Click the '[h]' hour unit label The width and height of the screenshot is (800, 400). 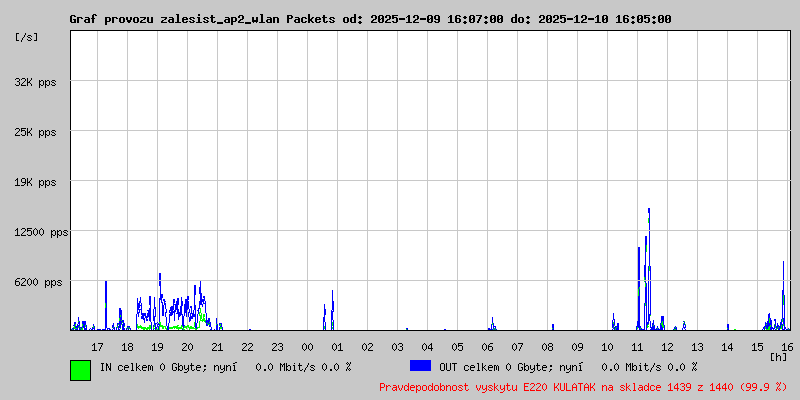pyautogui.click(x=779, y=356)
